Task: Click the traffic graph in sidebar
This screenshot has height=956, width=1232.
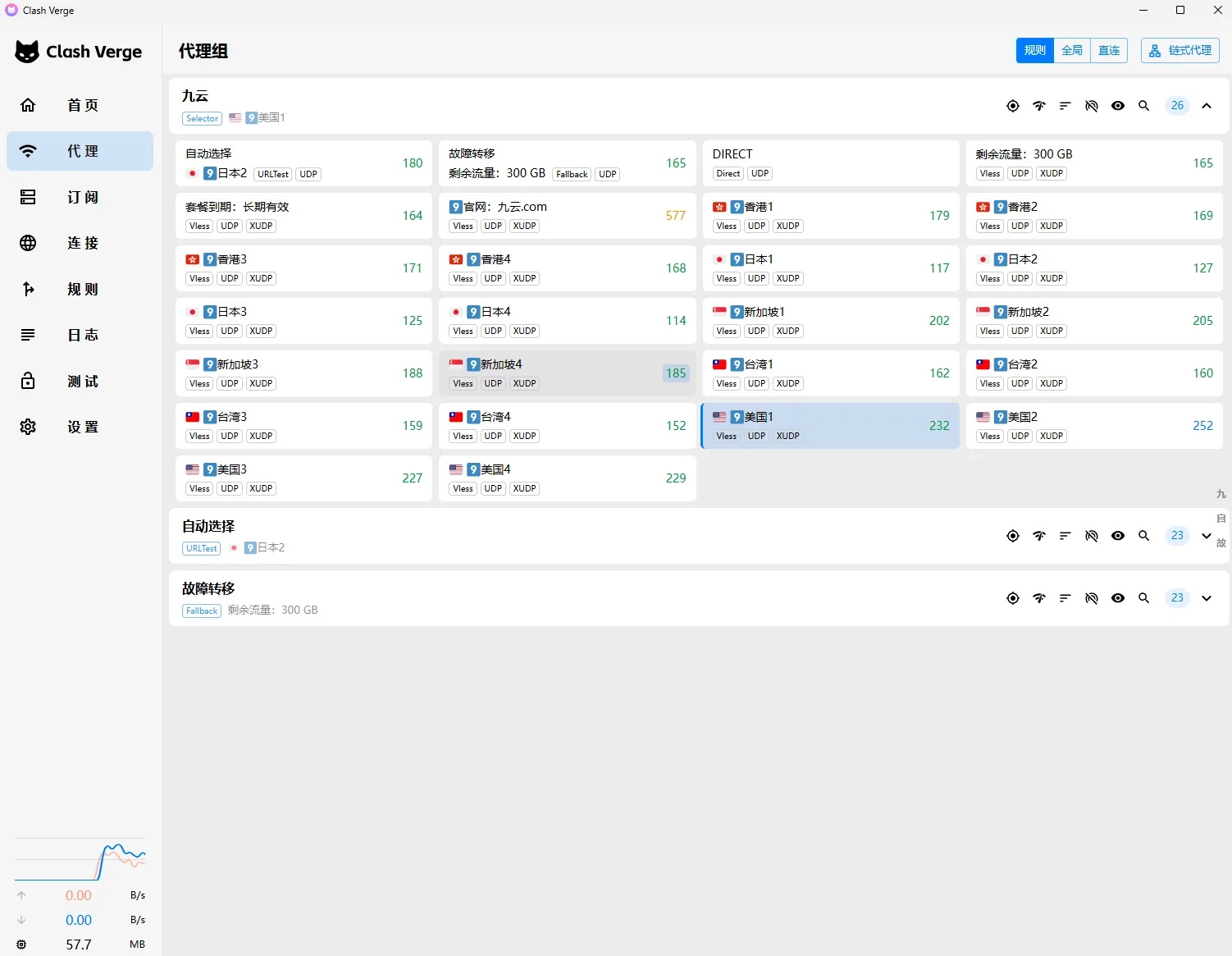Action: [x=80, y=860]
